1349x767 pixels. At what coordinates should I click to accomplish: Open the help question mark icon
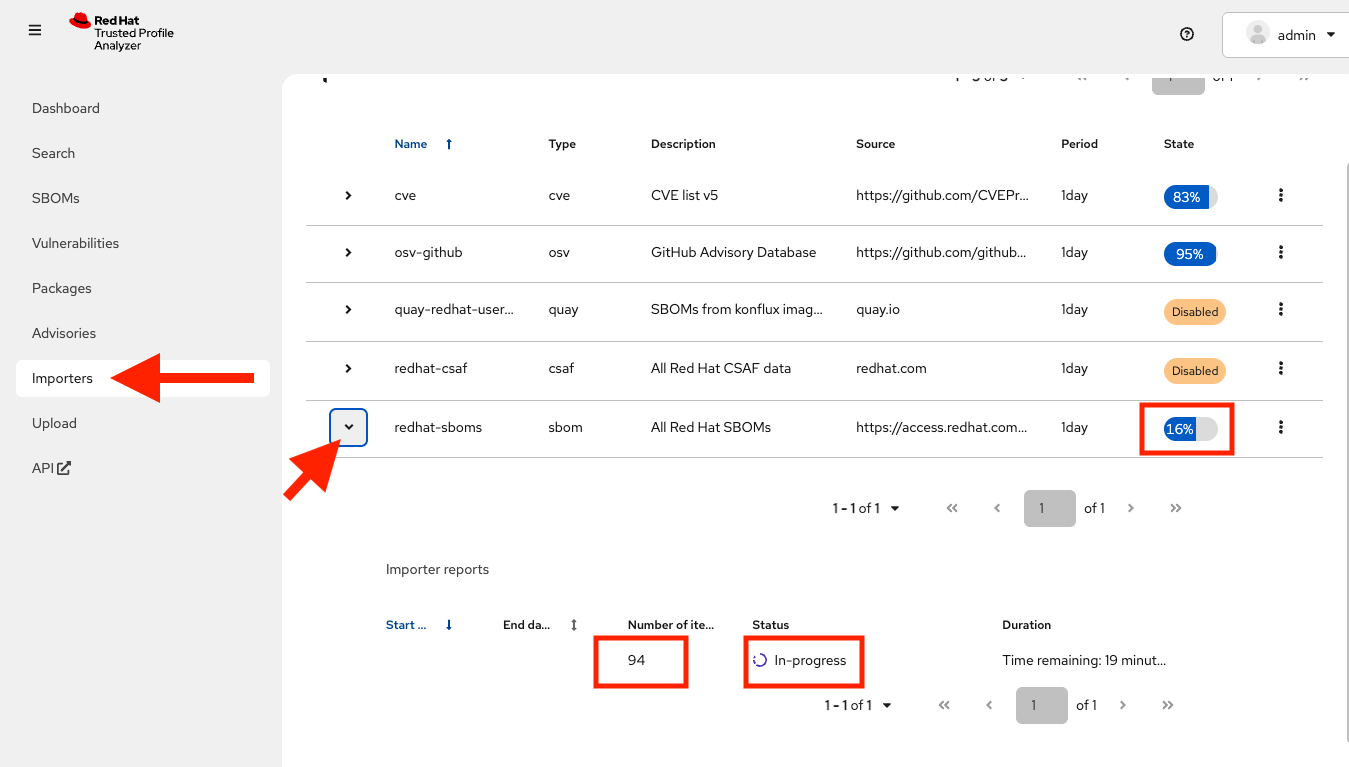tap(1186, 33)
